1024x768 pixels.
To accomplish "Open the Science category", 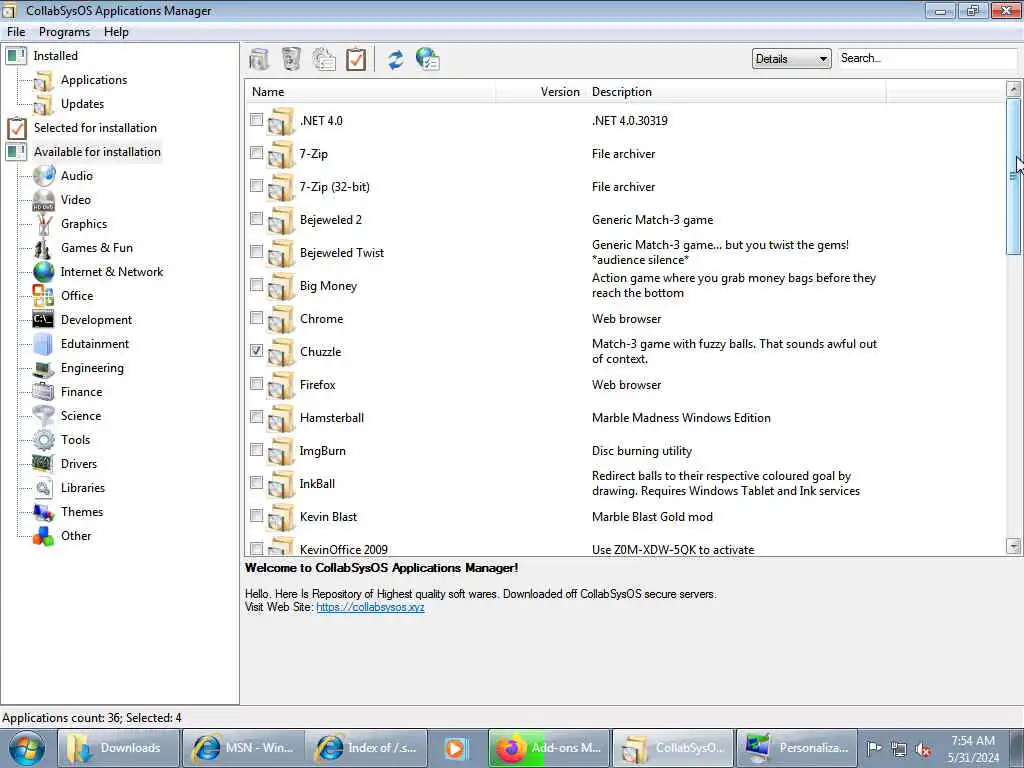I will [80, 416].
